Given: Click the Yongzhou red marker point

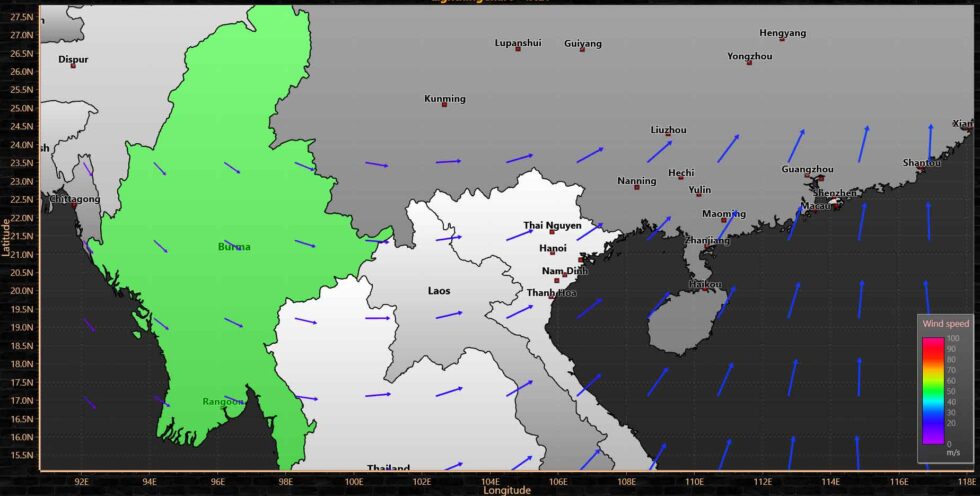Looking at the screenshot, I should coord(749,62).
